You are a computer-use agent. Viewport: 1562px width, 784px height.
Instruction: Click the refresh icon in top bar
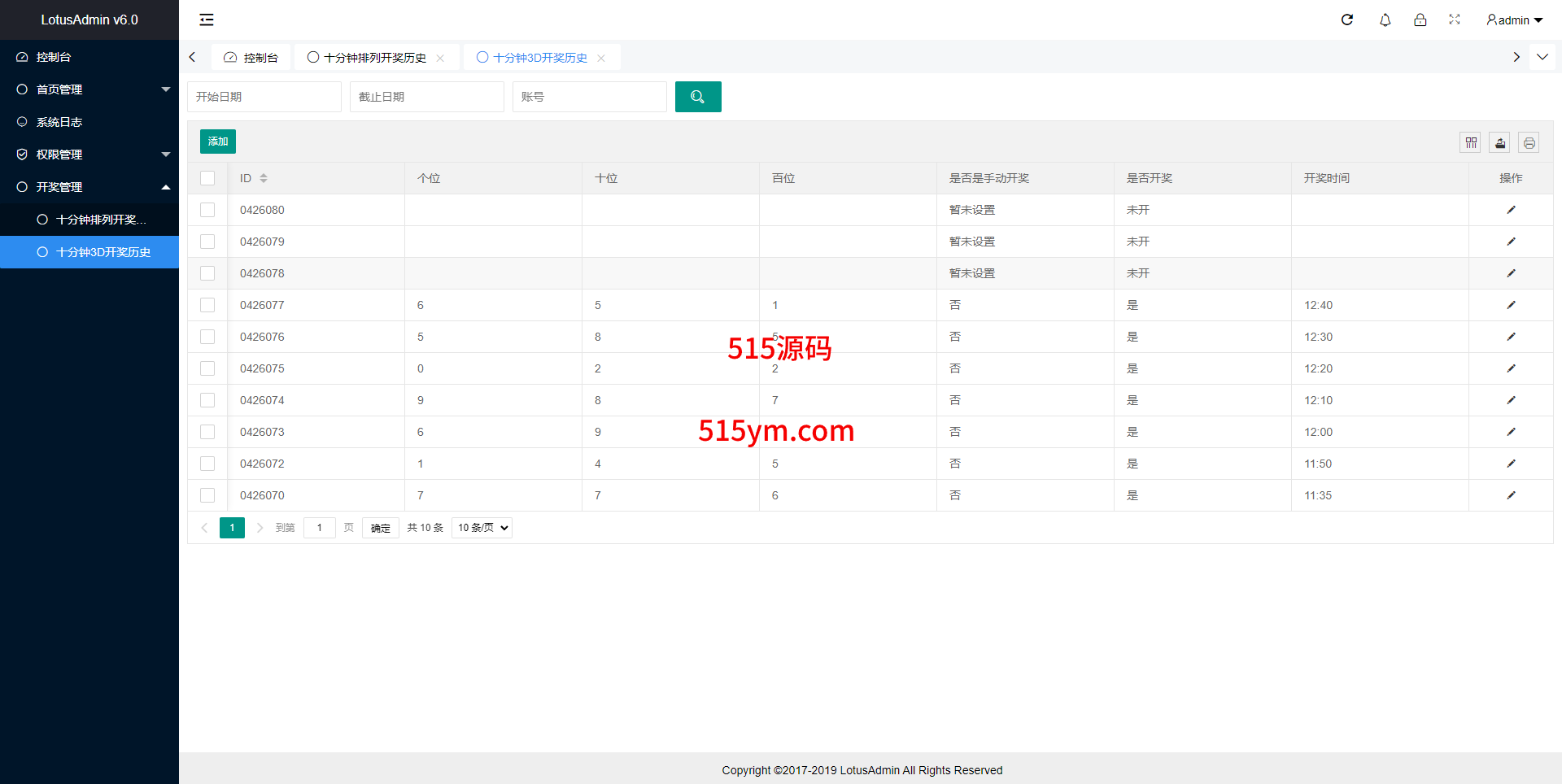tap(1347, 20)
